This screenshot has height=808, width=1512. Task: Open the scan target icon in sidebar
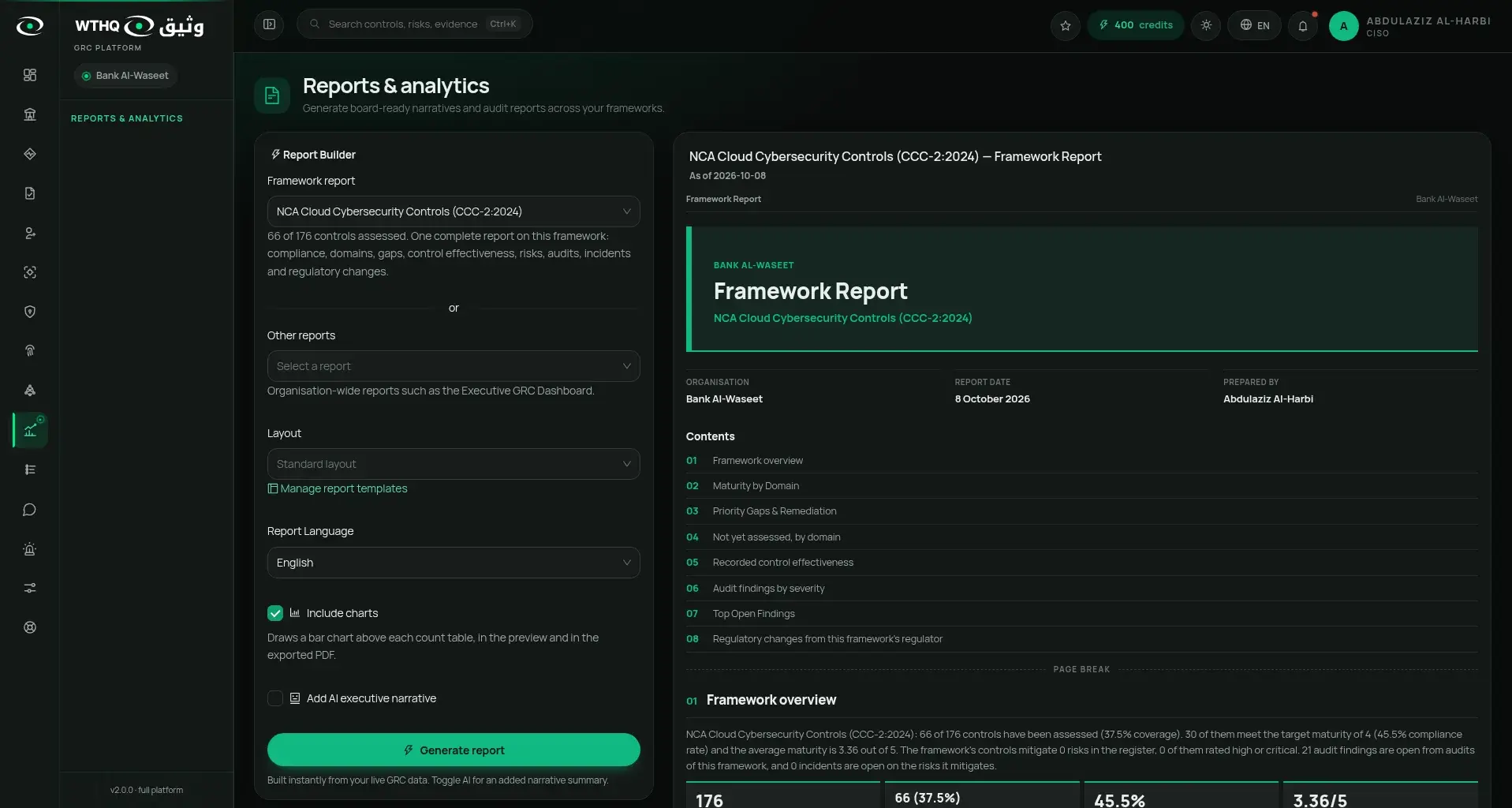[x=30, y=272]
